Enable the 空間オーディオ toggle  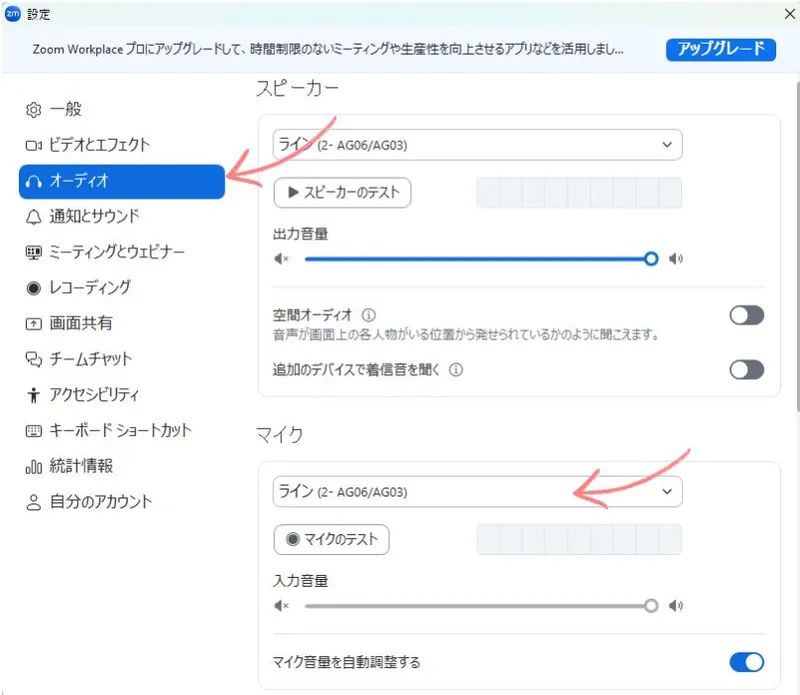[746, 316]
